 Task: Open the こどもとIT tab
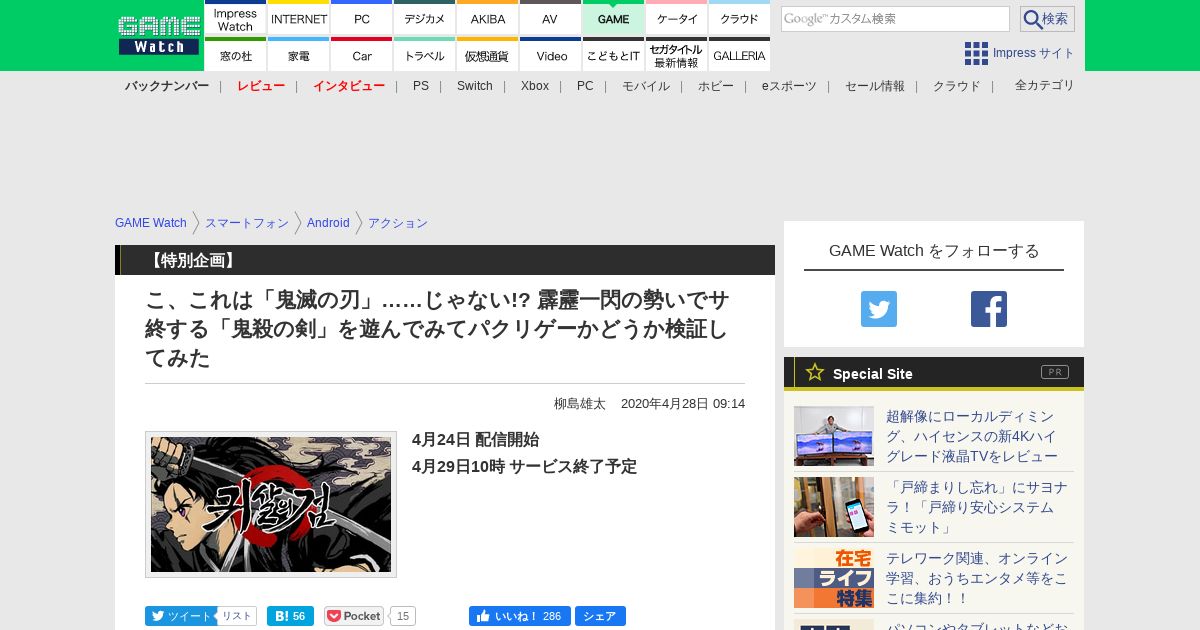[x=613, y=55]
